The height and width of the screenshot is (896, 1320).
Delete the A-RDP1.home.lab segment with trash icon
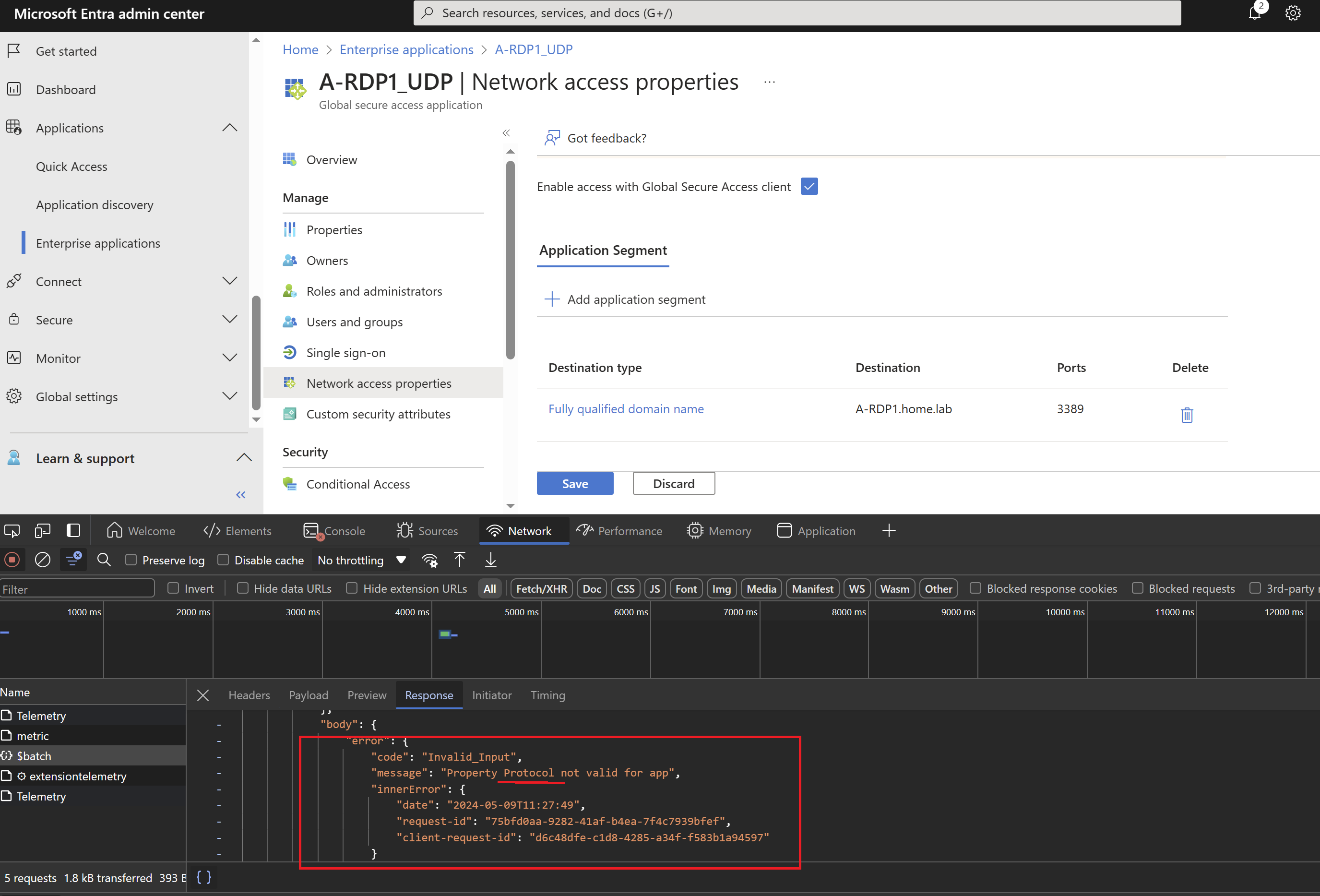(x=1187, y=415)
